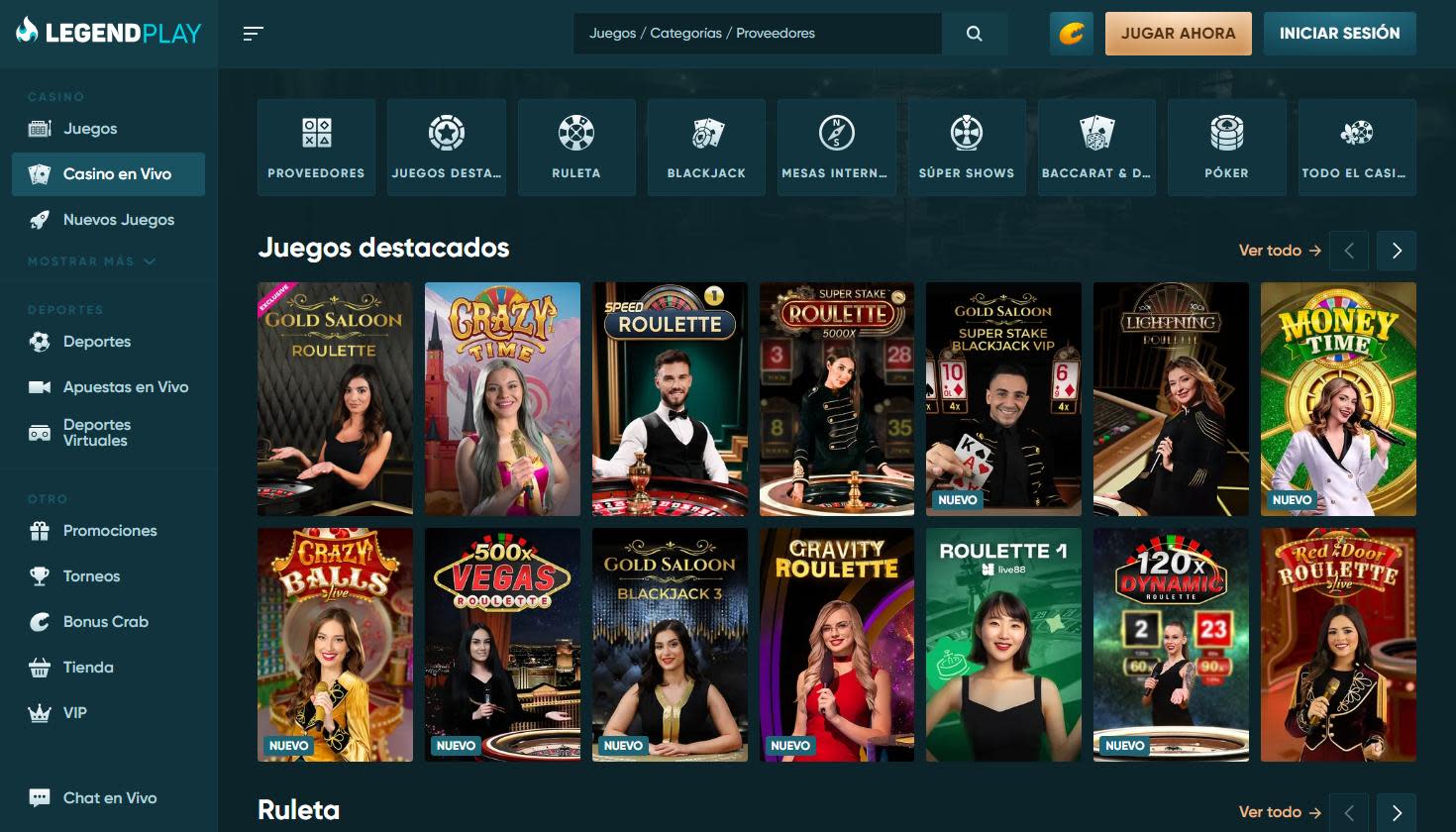Open Ver todo link for Ruleta
This screenshot has width=1456, height=832.
[x=1280, y=812]
